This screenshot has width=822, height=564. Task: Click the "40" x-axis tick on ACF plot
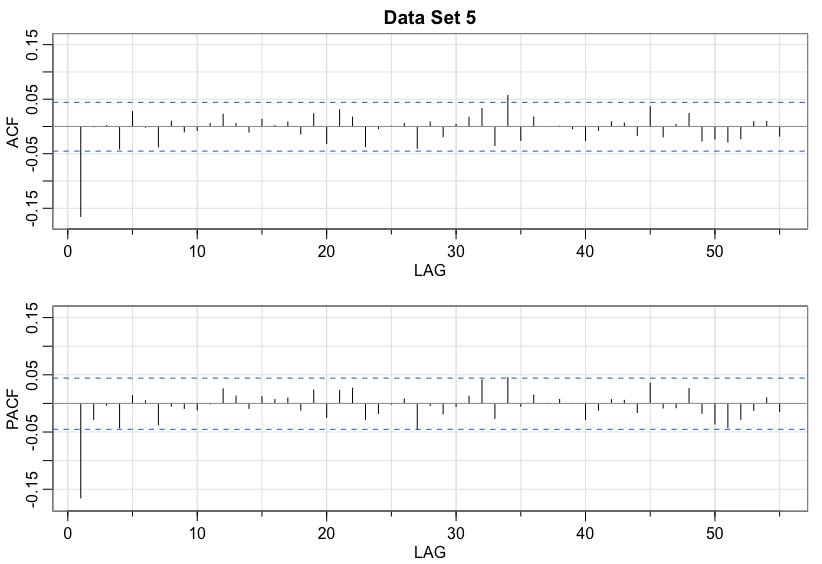coord(585,250)
